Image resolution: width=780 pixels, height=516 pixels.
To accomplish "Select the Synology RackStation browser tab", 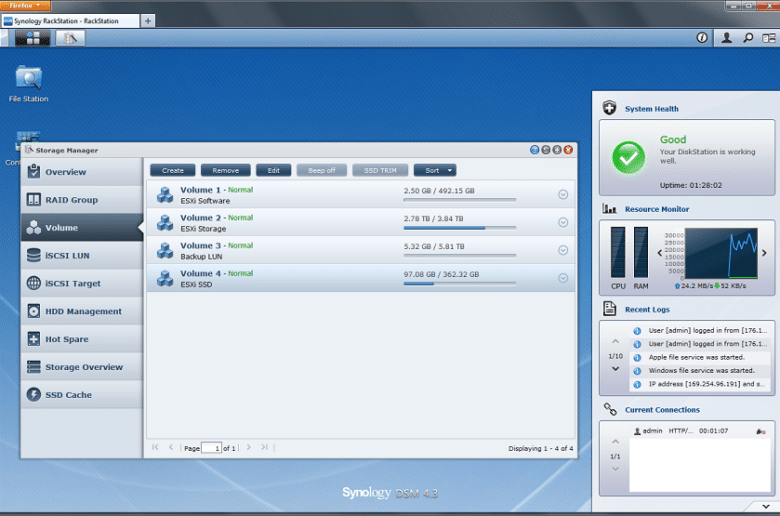I will coord(70,21).
